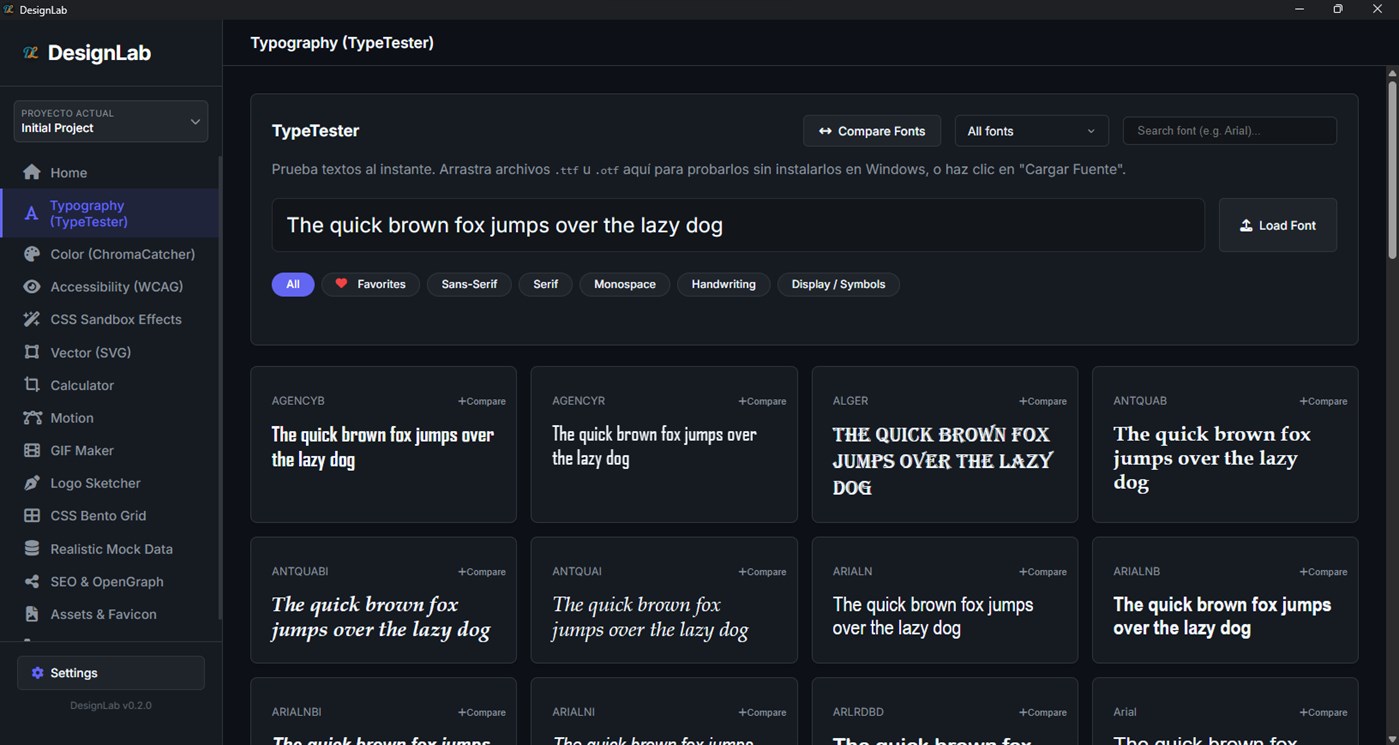
Task: Click the Settings gear icon
Action: (x=38, y=673)
